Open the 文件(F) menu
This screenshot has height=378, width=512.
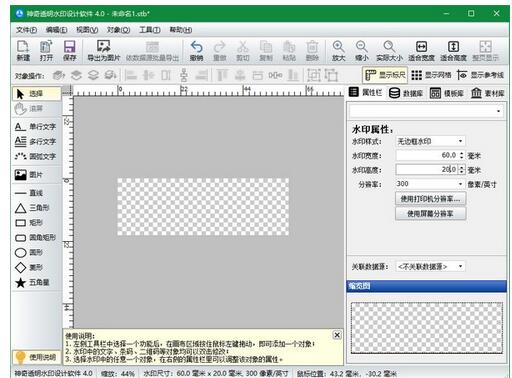(26, 30)
